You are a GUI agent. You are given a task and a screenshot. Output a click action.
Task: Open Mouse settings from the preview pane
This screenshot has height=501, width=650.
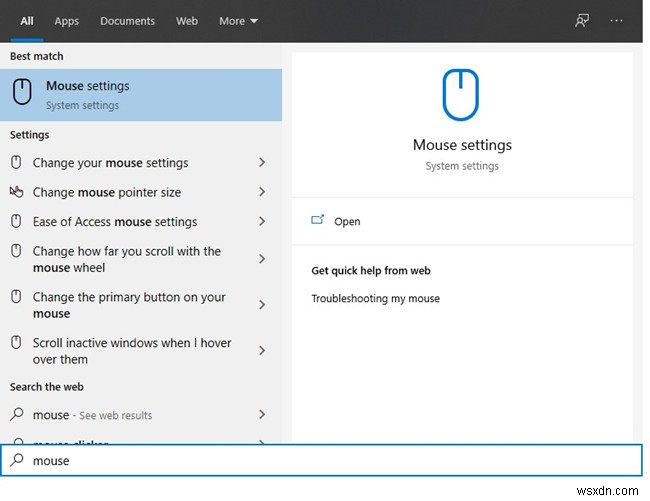[x=346, y=222]
